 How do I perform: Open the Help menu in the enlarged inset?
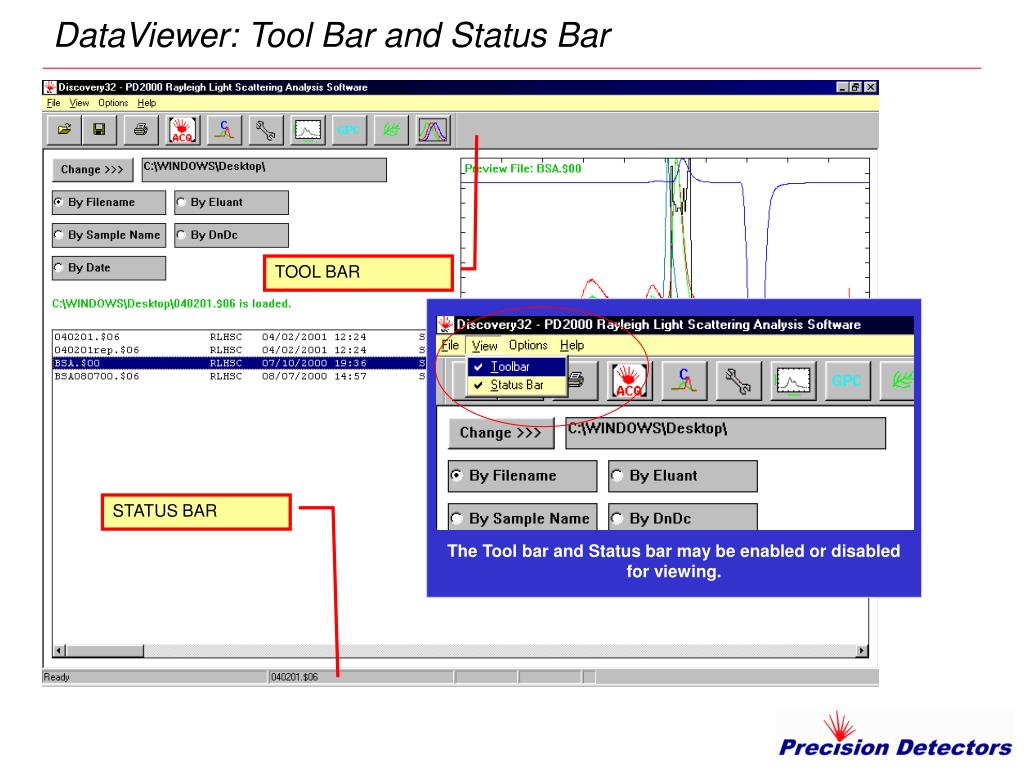(x=571, y=345)
